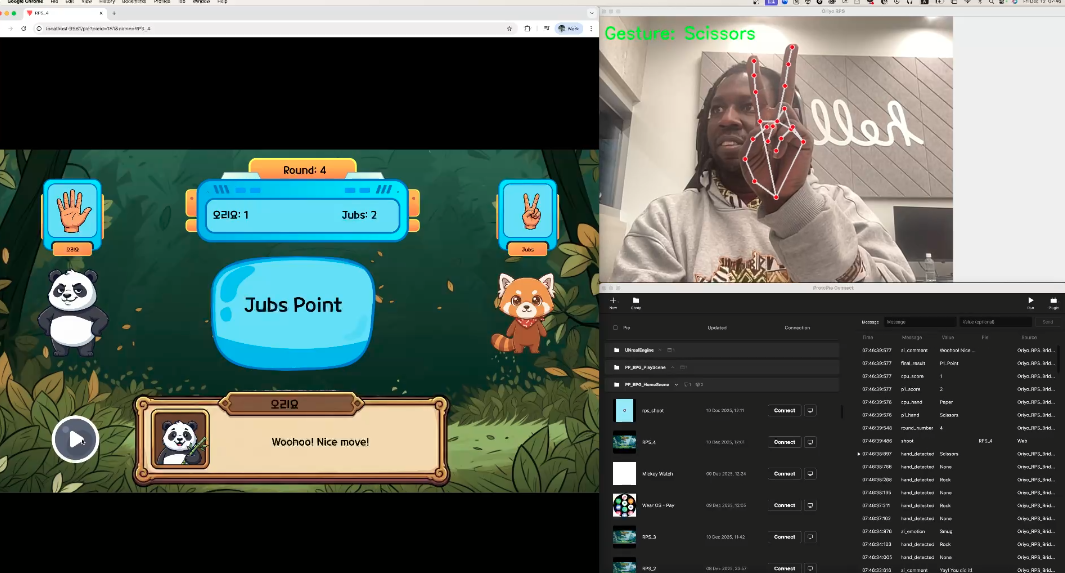Viewport: 1065px width, 573px height.
Task: Open the Chrome tab search dropdown
Action: pyautogui.click(x=592, y=13)
